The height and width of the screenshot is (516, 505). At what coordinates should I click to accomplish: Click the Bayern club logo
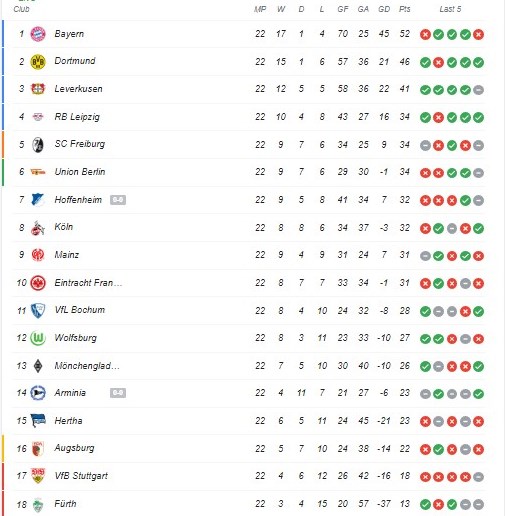pyautogui.click(x=38, y=34)
